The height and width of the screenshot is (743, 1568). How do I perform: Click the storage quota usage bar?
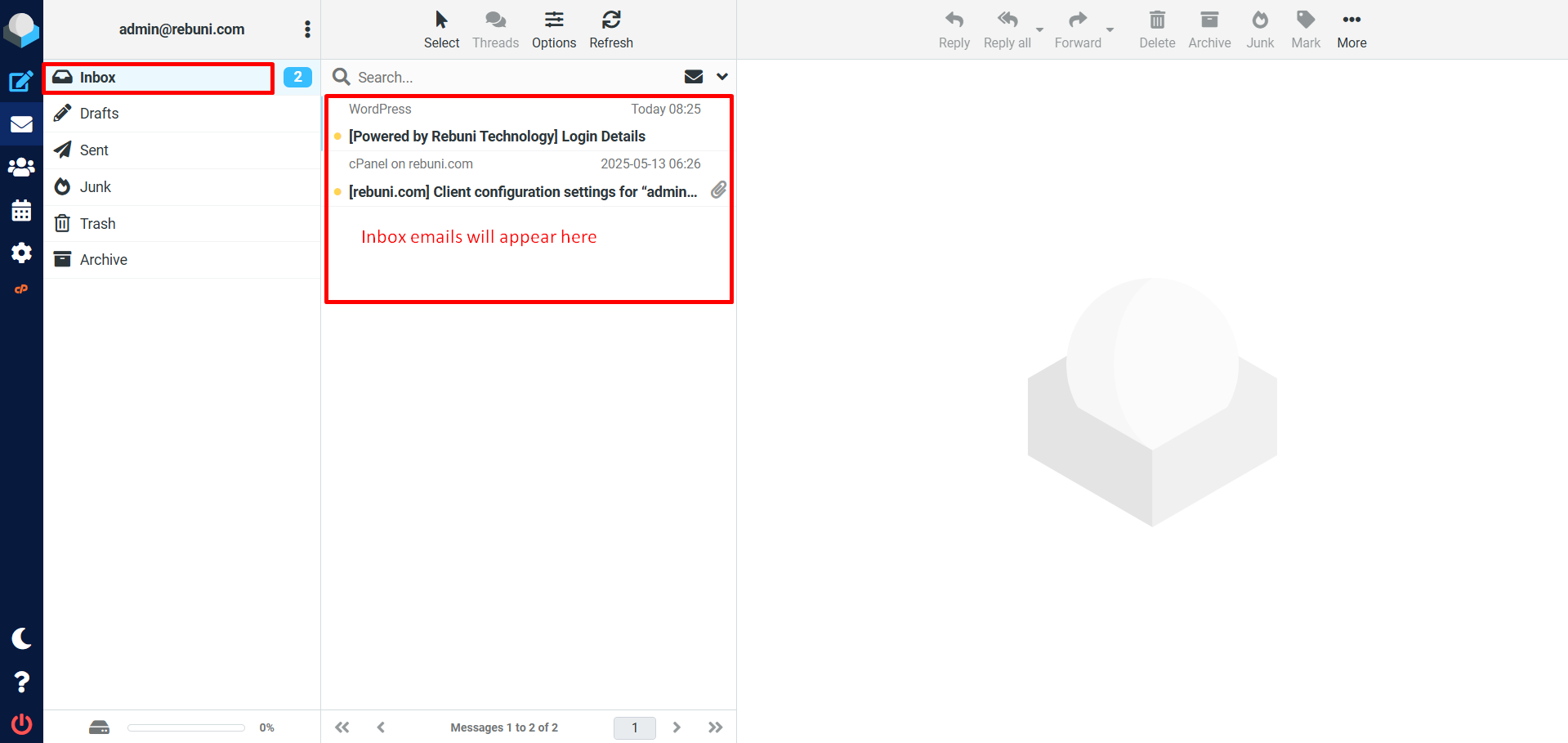(x=186, y=727)
